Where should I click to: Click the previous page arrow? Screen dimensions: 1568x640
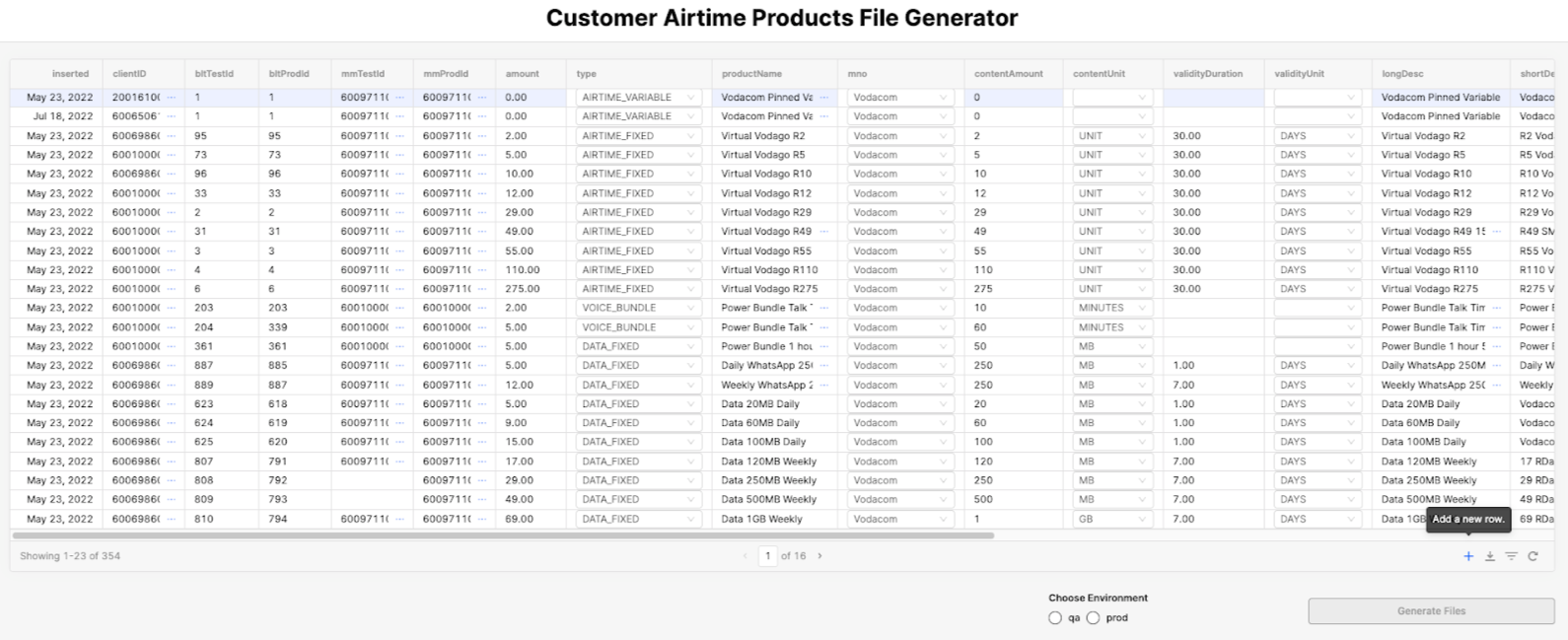click(x=745, y=556)
